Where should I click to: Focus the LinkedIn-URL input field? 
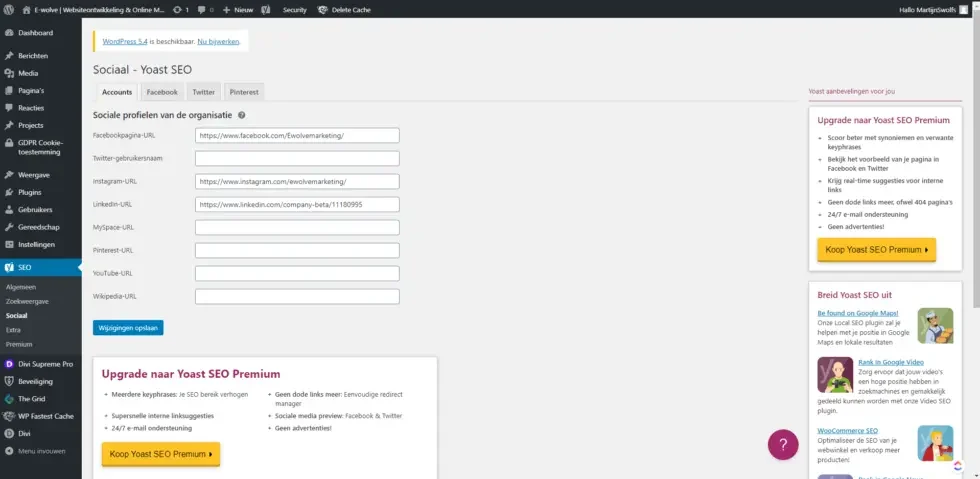[x=297, y=204]
